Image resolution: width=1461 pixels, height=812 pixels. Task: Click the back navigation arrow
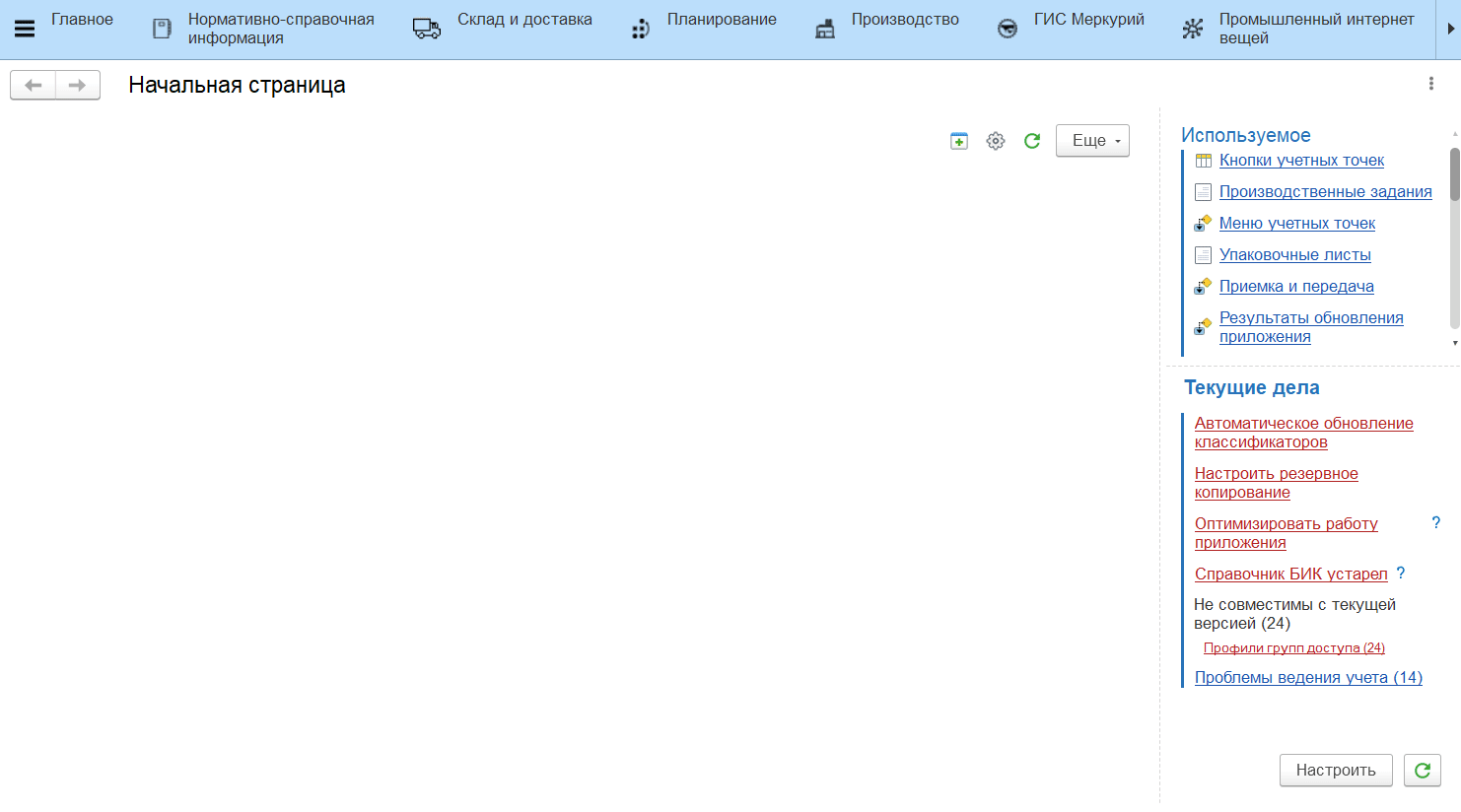click(x=34, y=86)
